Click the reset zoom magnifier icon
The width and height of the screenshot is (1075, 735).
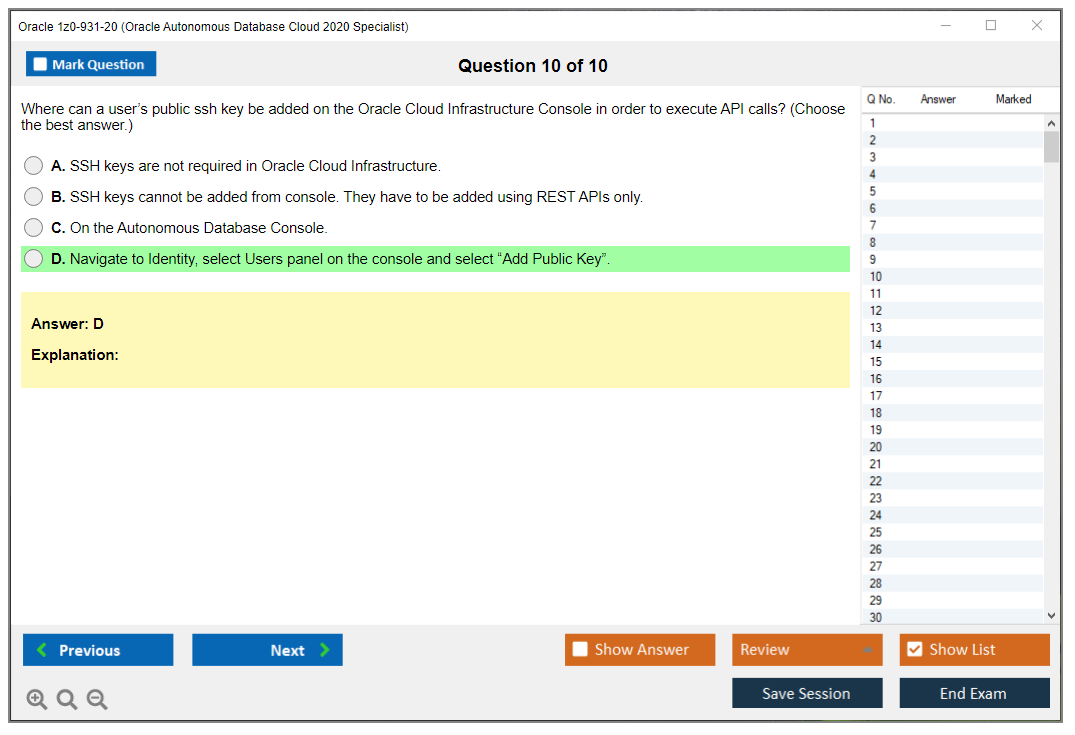[x=66, y=700]
